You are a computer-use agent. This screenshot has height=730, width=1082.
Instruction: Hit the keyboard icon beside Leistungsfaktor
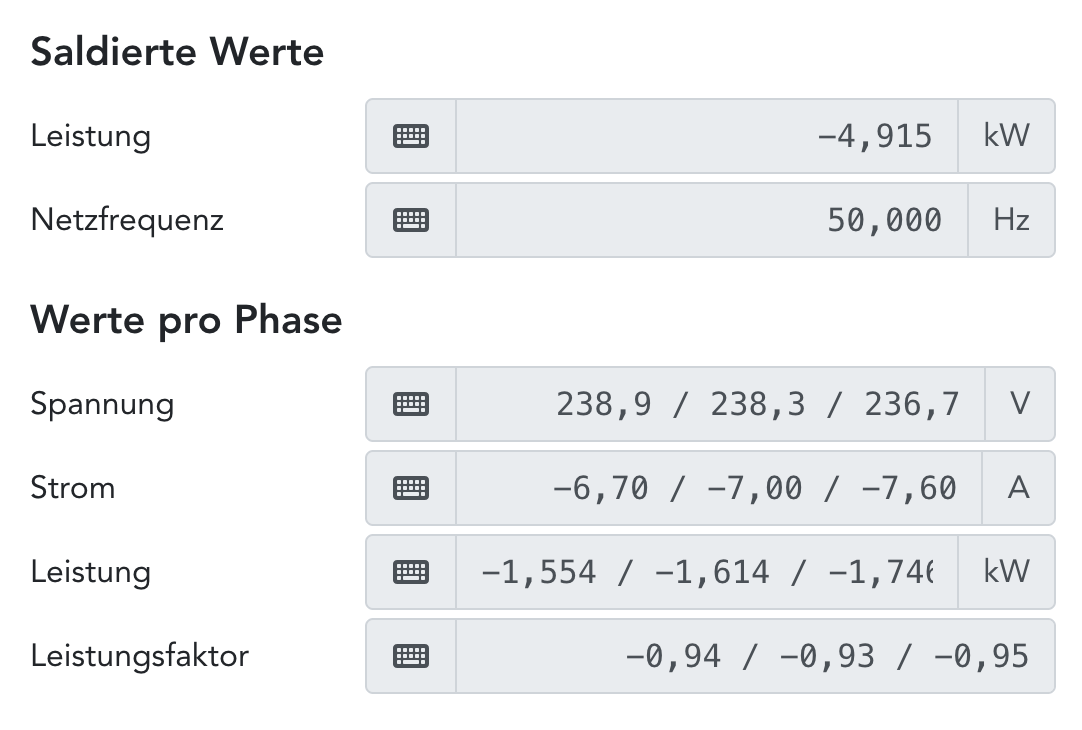coord(411,656)
